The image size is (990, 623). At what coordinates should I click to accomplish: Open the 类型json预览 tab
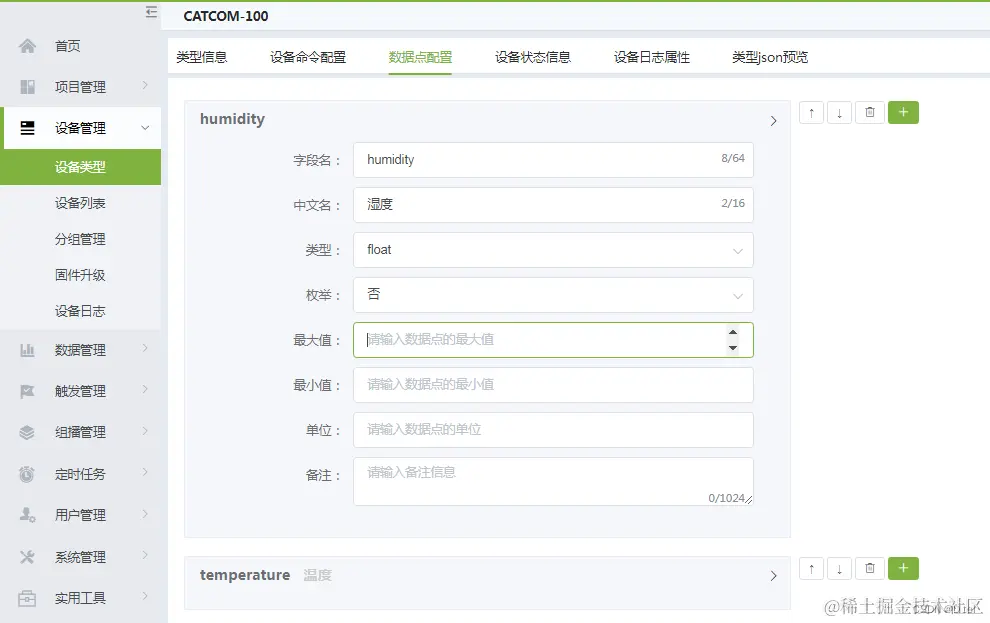pos(770,57)
